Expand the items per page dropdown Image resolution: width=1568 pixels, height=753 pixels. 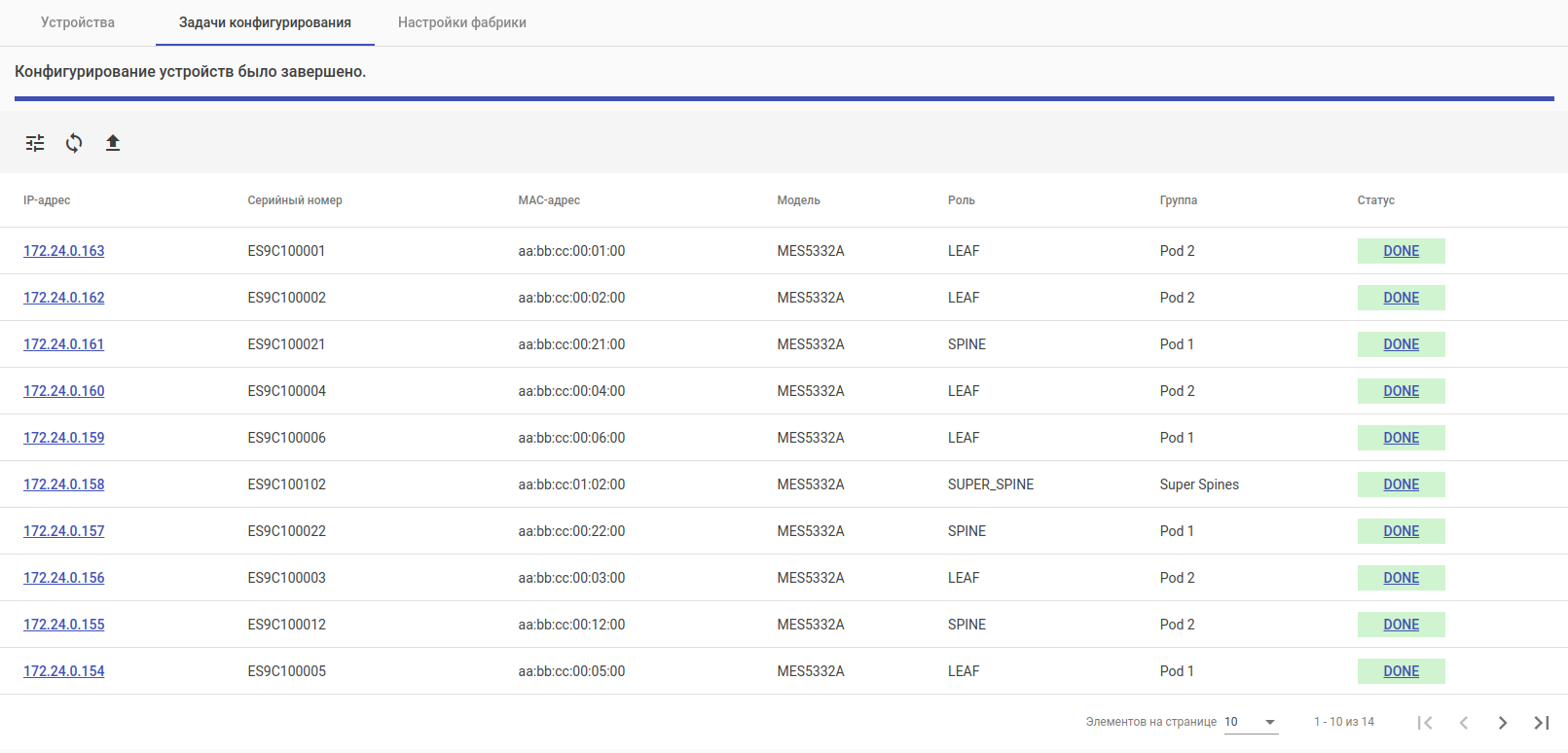[x=1251, y=722]
